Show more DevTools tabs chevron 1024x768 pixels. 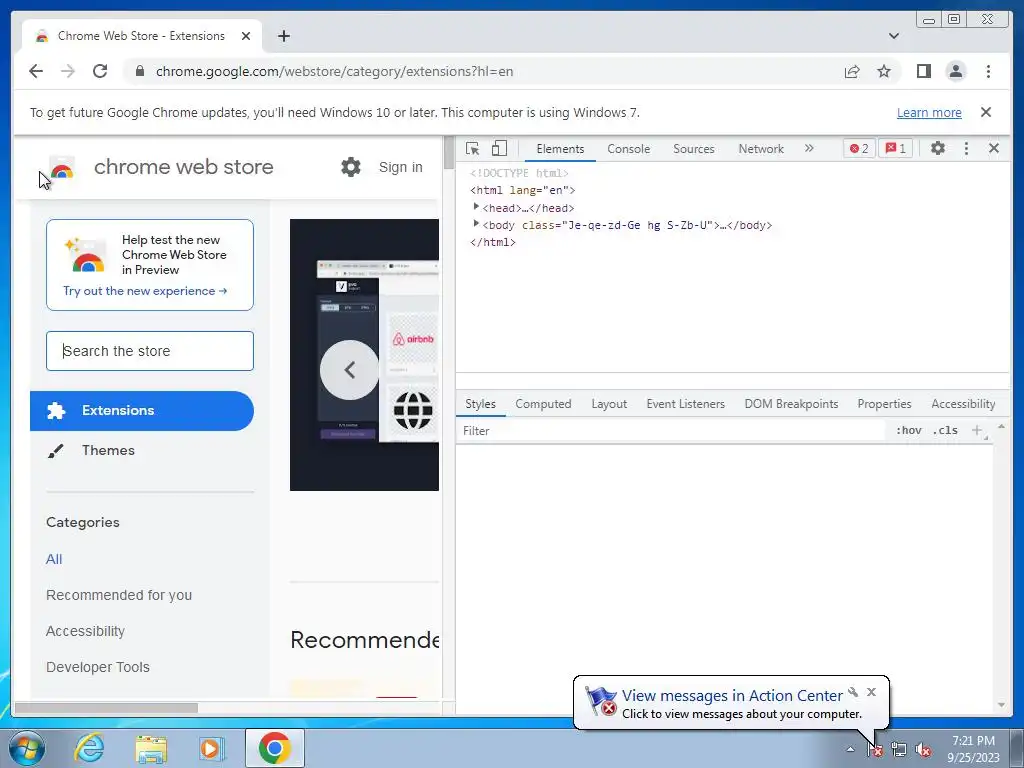[x=809, y=148]
